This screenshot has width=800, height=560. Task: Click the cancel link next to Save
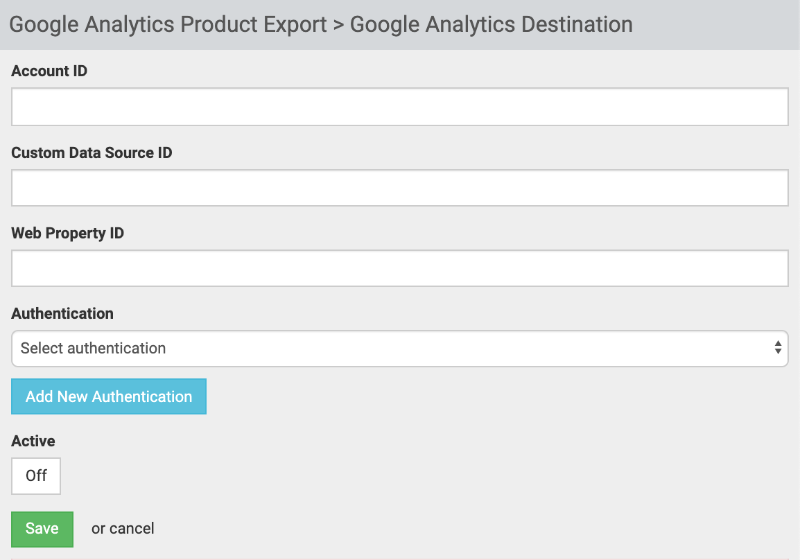click(133, 528)
